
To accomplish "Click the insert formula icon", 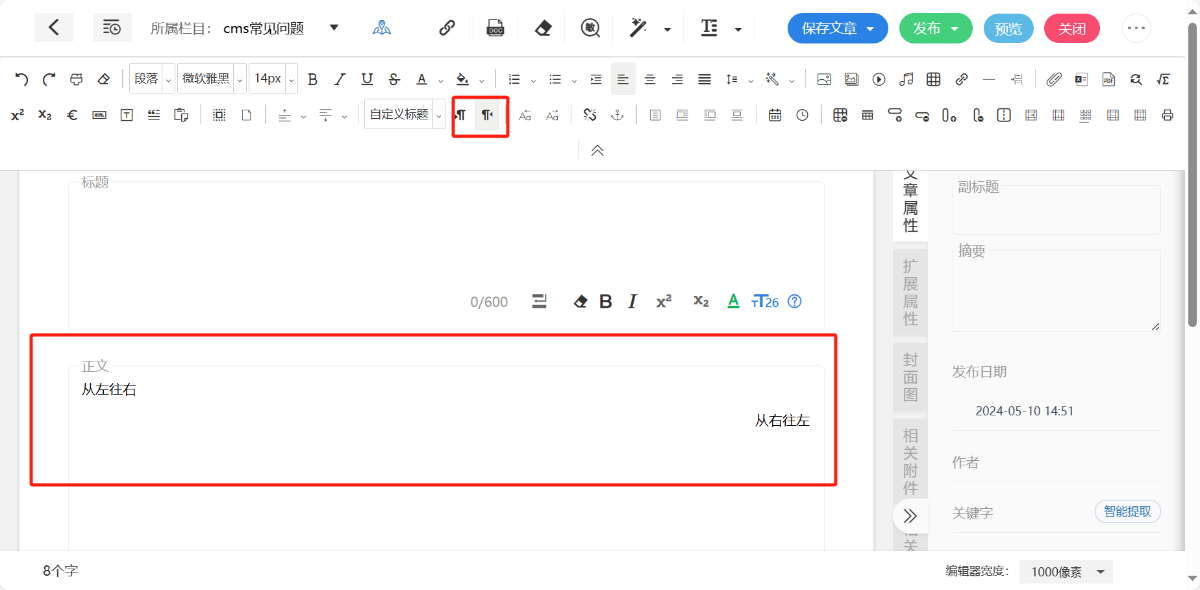I will (x=1163, y=79).
